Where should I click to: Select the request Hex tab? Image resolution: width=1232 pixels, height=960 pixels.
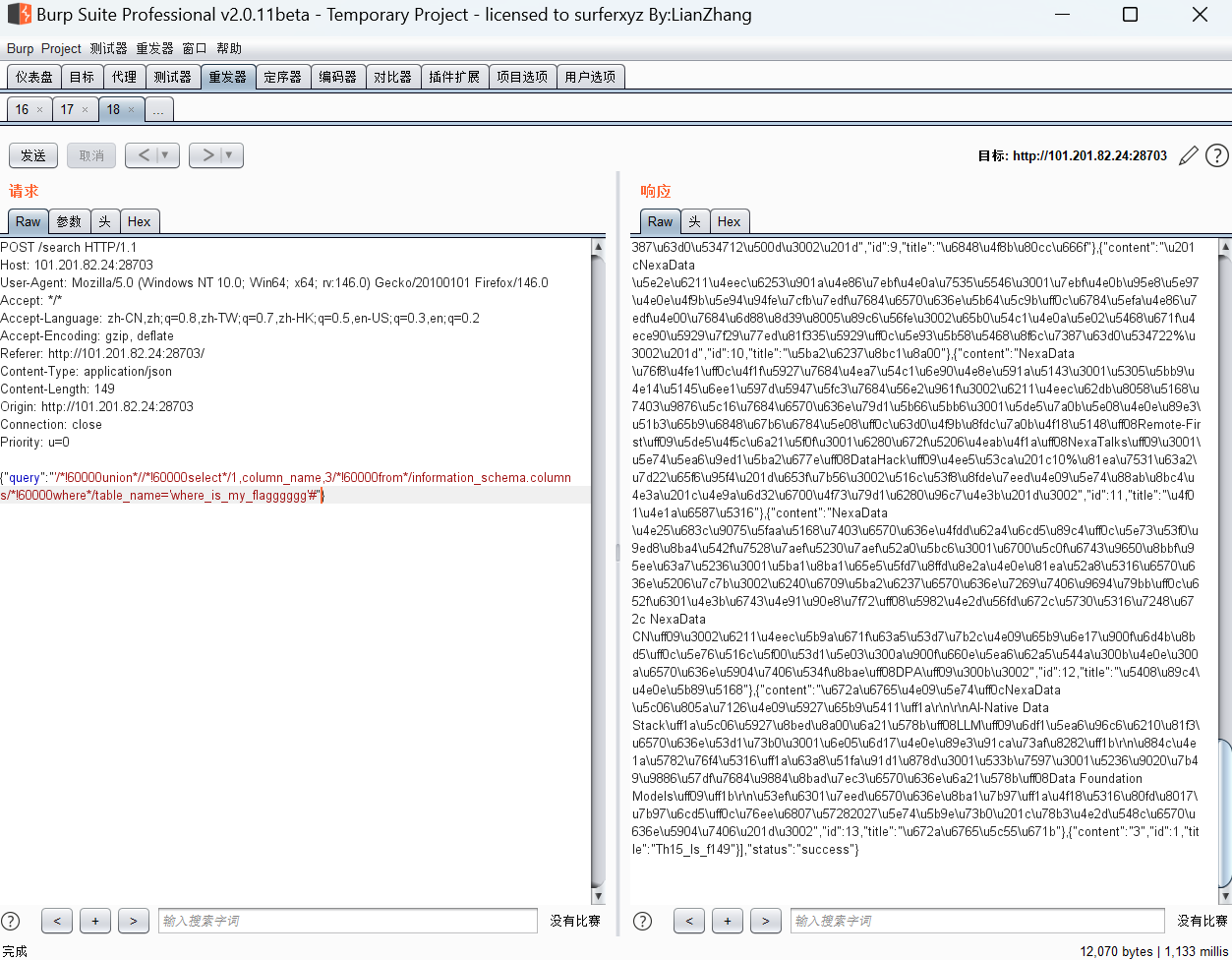pyautogui.click(x=139, y=221)
